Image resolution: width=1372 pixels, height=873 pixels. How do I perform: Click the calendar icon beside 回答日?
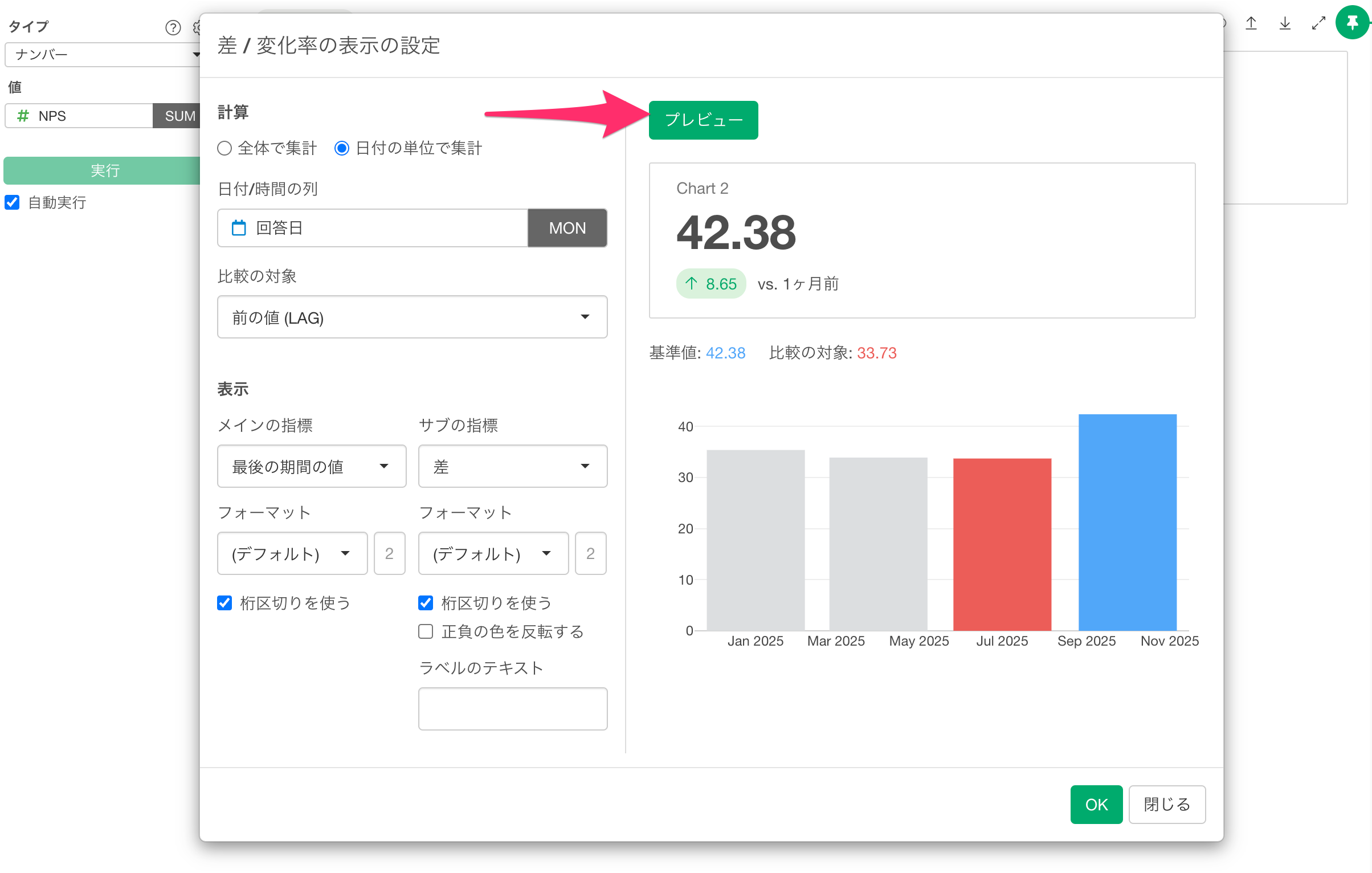pyautogui.click(x=239, y=228)
